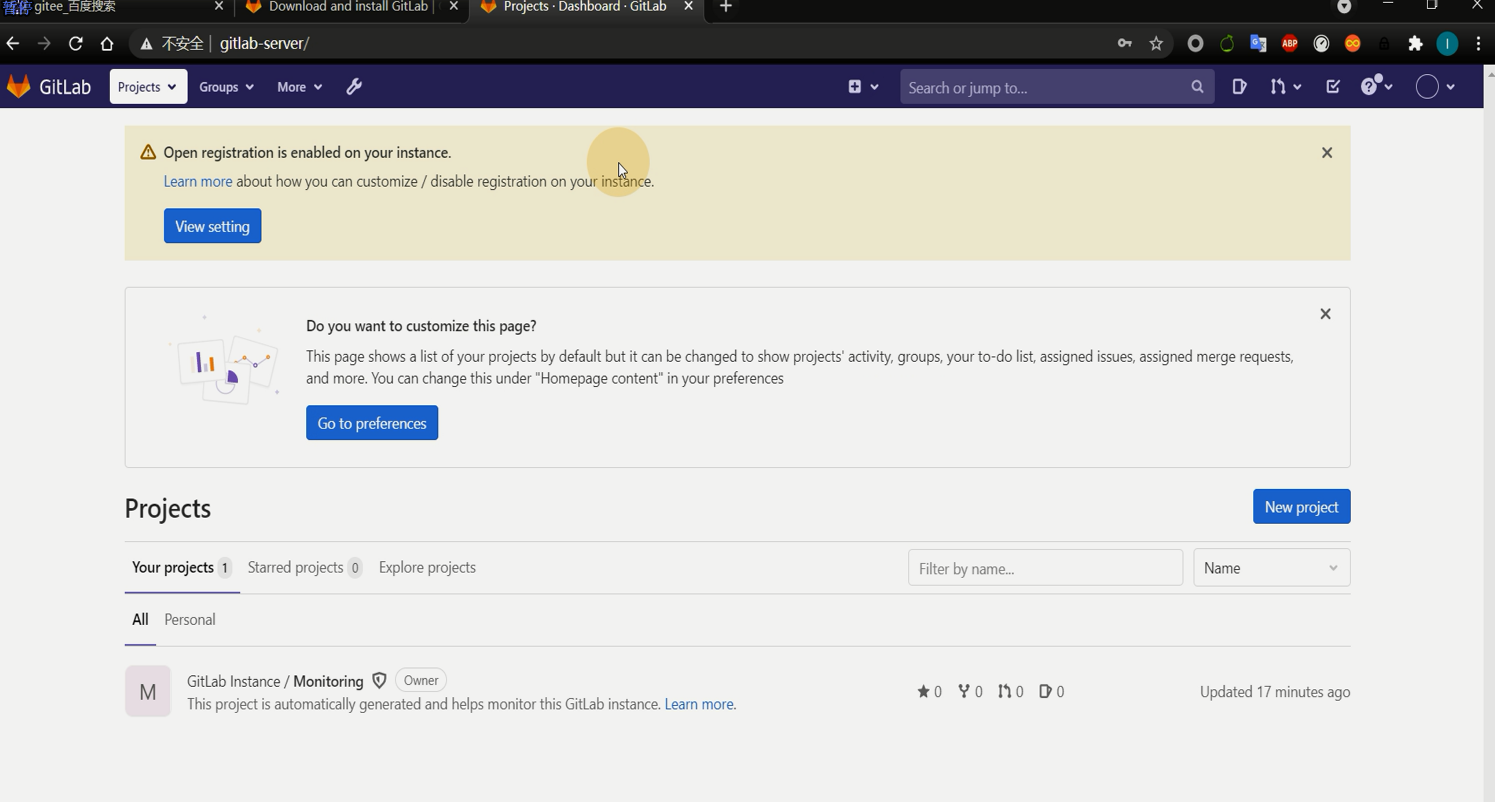This screenshot has height=802, width=1495.
Task: Click the Google Translate extension icon
Action: pyautogui.click(x=1258, y=43)
